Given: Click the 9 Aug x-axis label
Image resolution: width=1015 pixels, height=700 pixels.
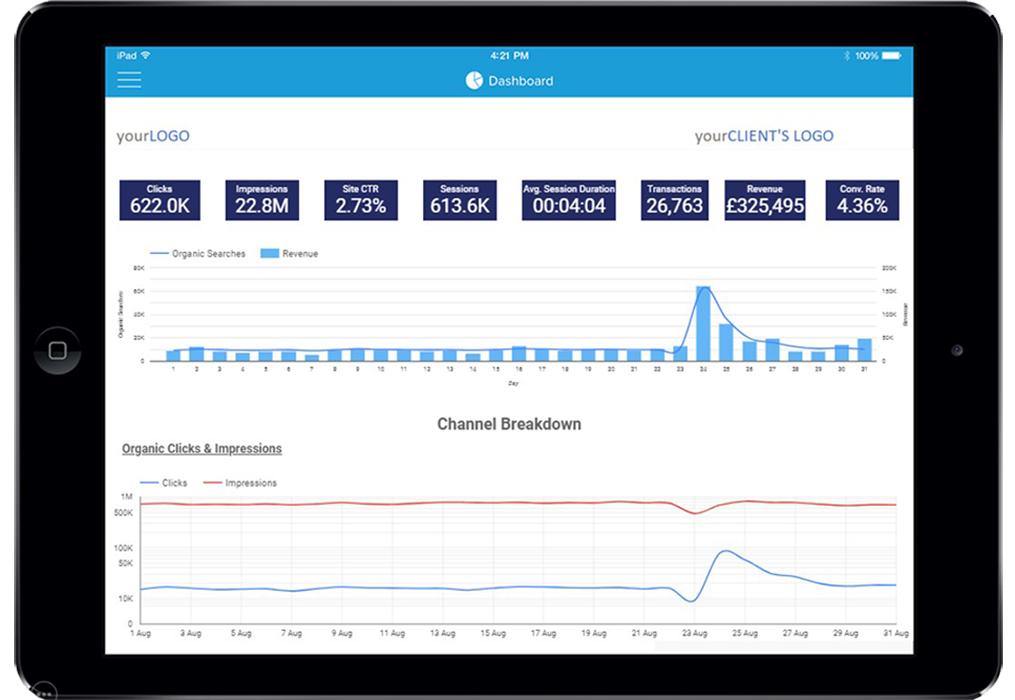Looking at the screenshot, I should [342, 633].
